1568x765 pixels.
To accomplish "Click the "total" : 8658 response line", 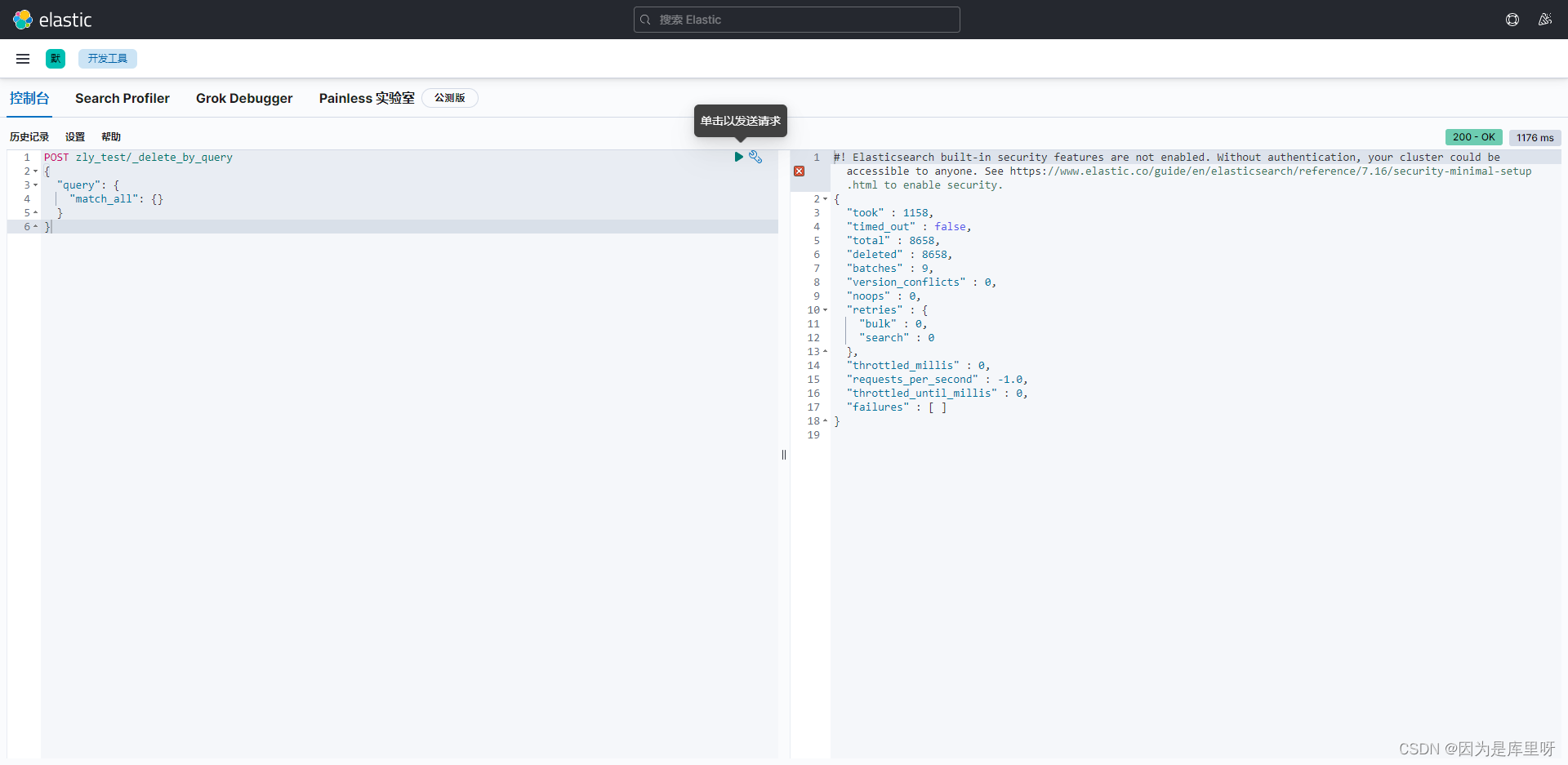I will coord(893,241).
